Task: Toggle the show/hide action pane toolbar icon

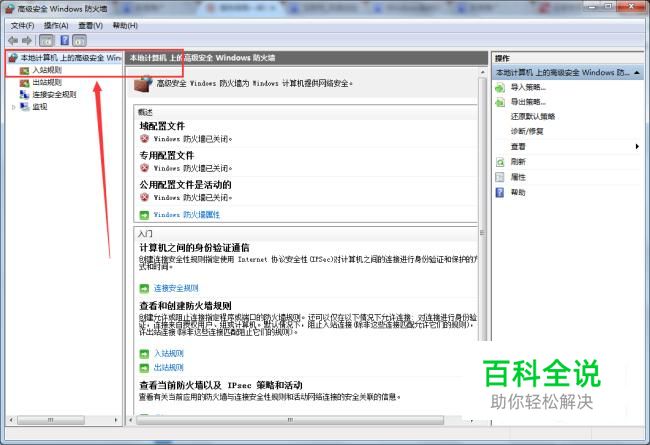Action: 80,41
